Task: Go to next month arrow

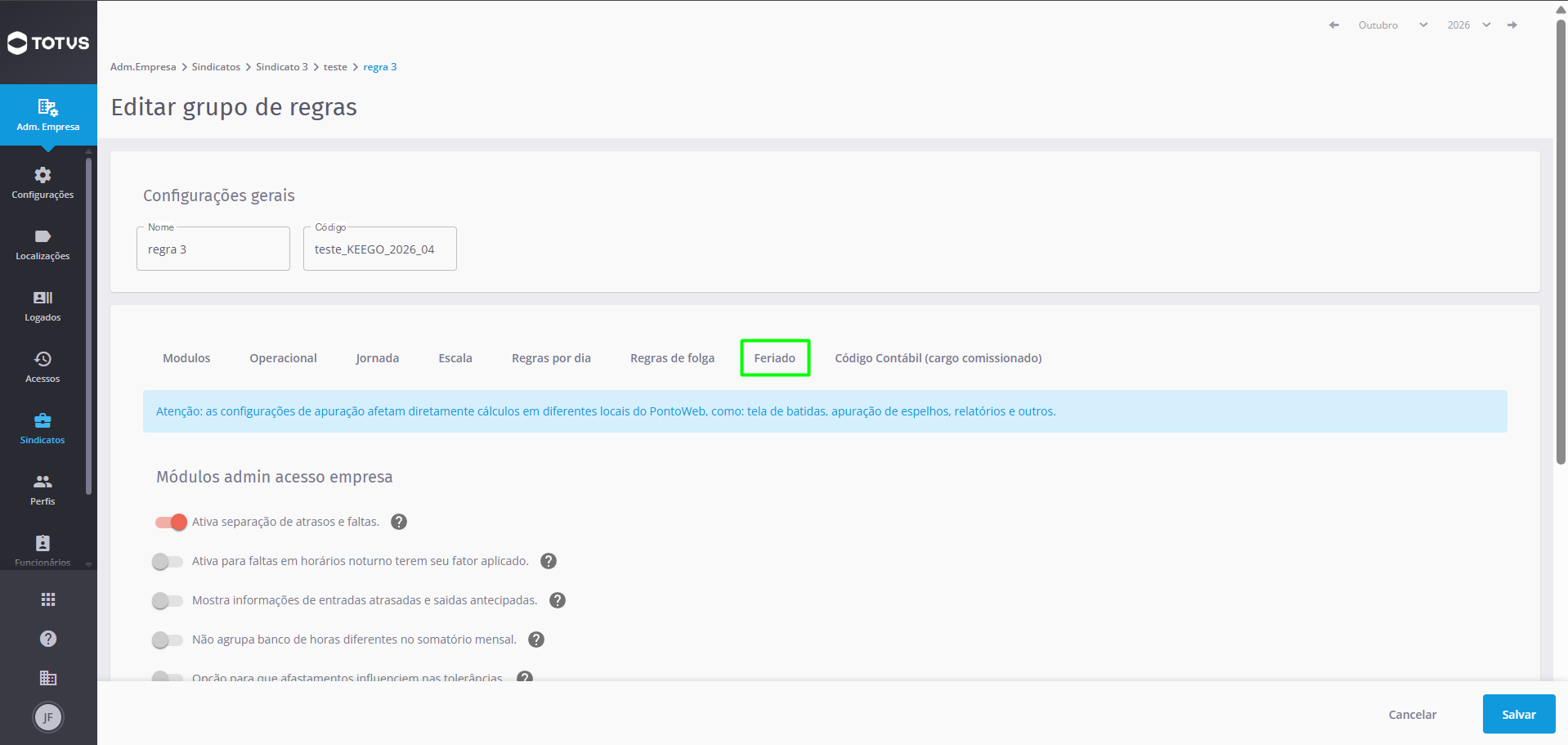Action: coord(1512,25)
